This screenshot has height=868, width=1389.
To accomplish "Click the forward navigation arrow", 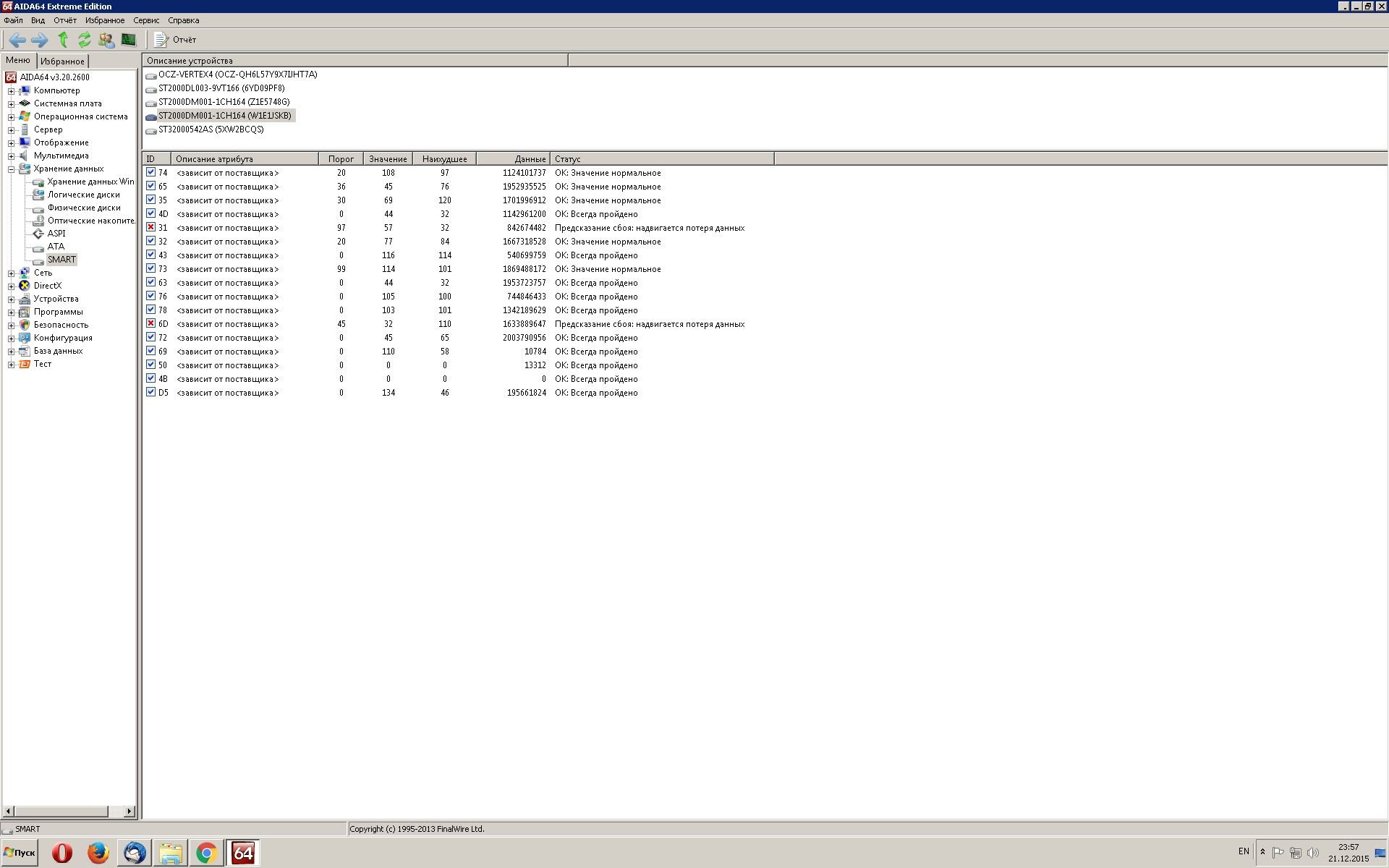I will pyautogui.click(x=40, y=40).
